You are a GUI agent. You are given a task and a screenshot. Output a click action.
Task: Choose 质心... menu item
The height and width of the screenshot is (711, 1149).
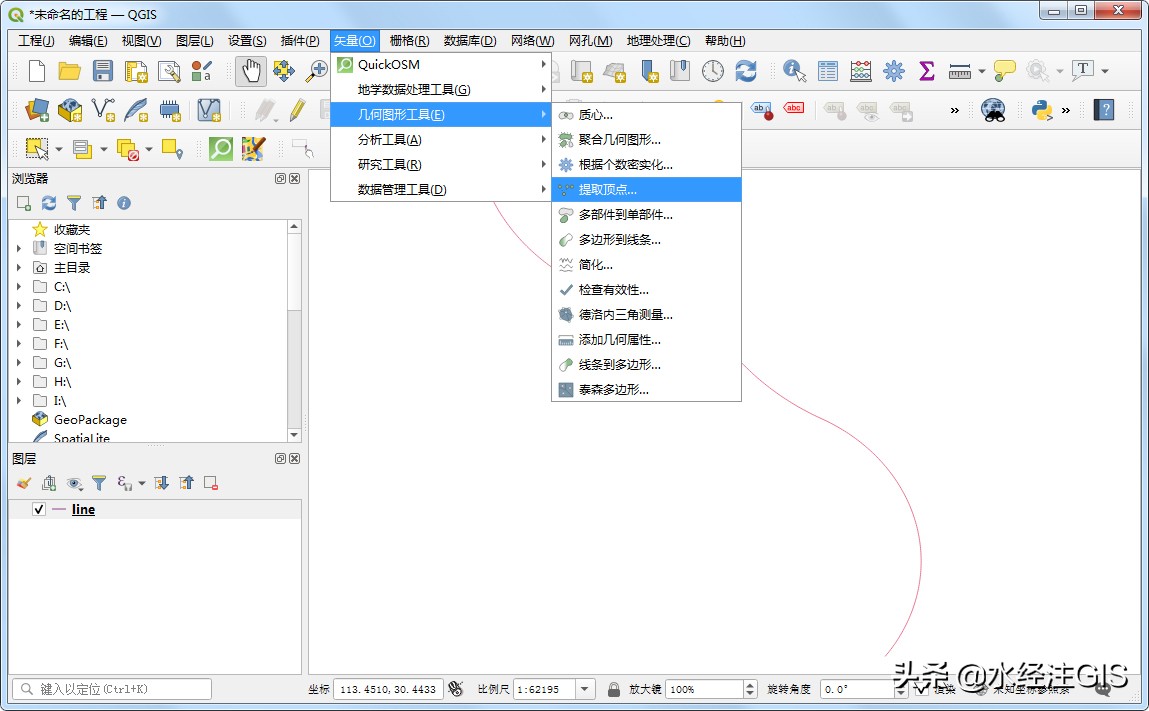pos(646,114)
